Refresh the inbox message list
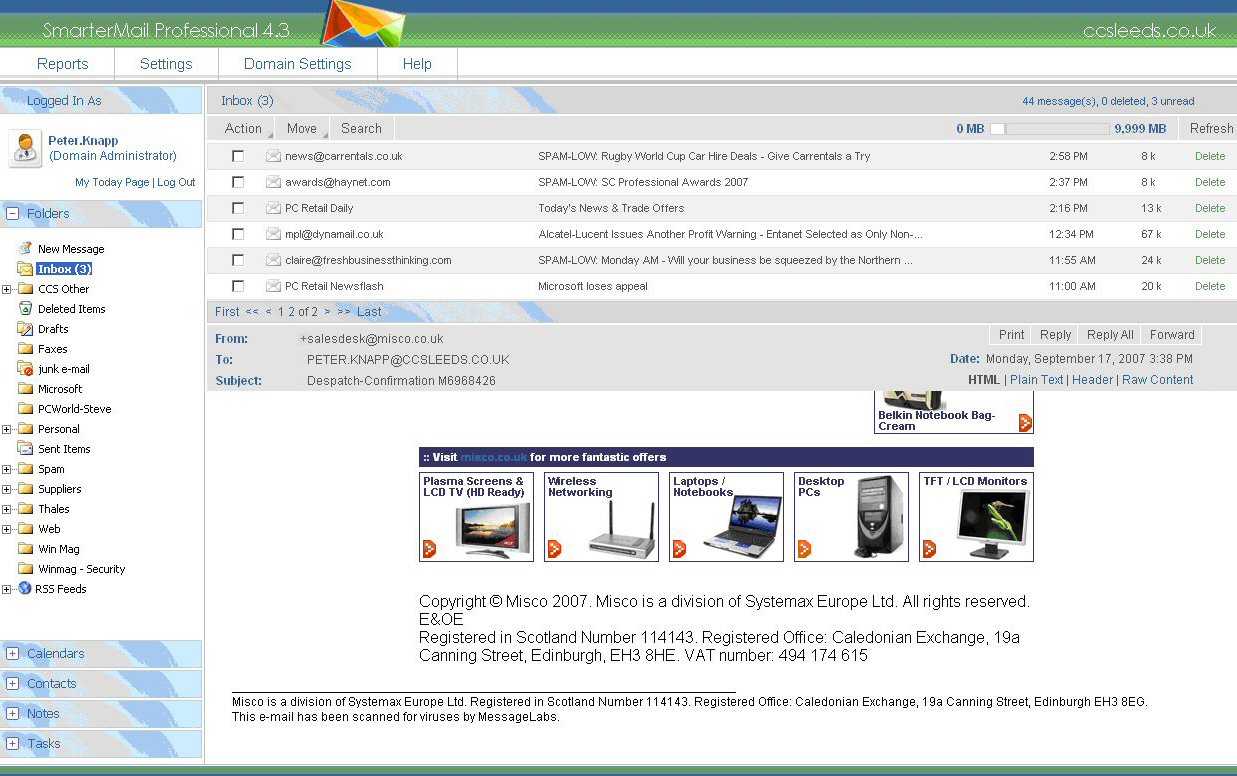This screenshot has height=776, width=1237. [x=1211, y=128]
